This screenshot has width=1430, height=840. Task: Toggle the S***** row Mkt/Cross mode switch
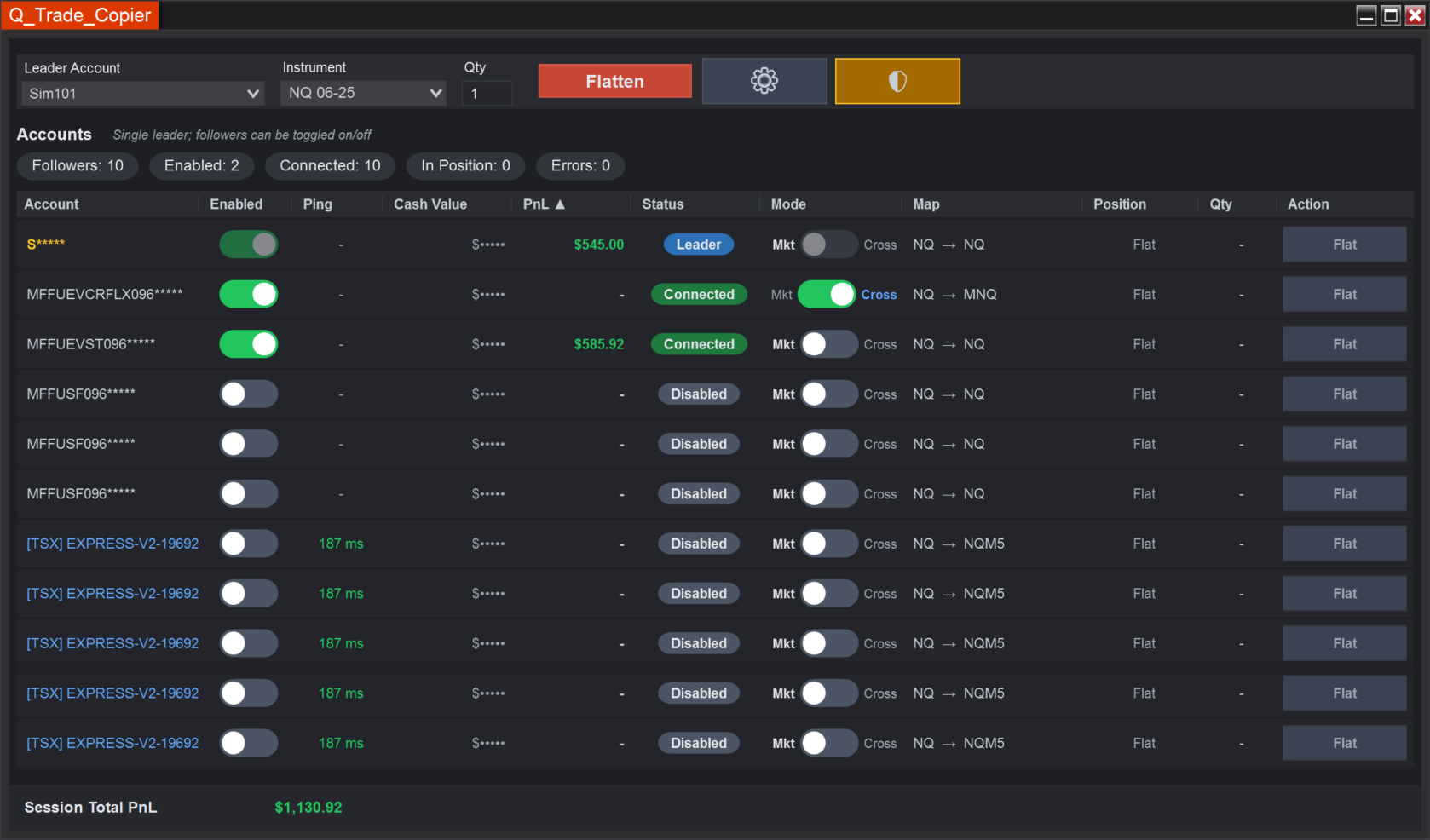829,245
